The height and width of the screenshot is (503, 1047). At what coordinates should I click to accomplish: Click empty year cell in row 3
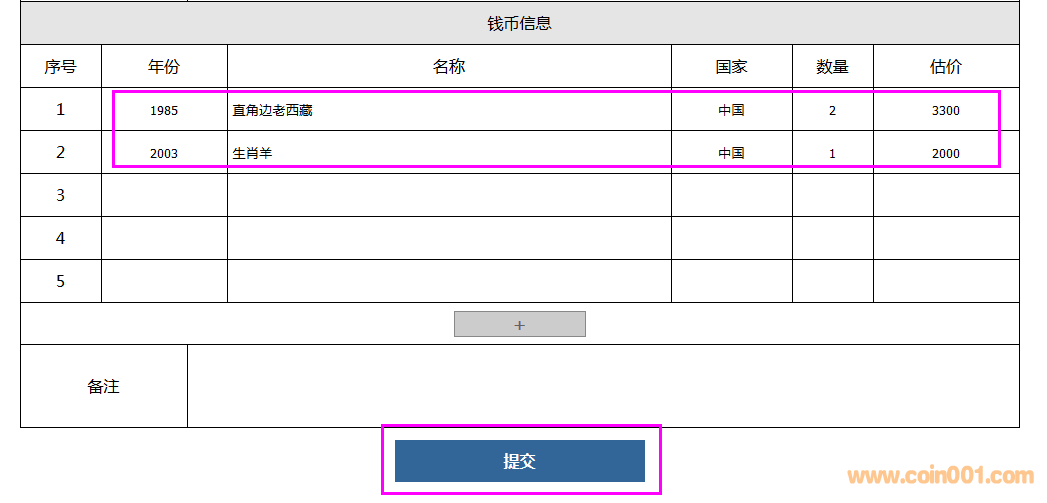(x=164, y=195)
